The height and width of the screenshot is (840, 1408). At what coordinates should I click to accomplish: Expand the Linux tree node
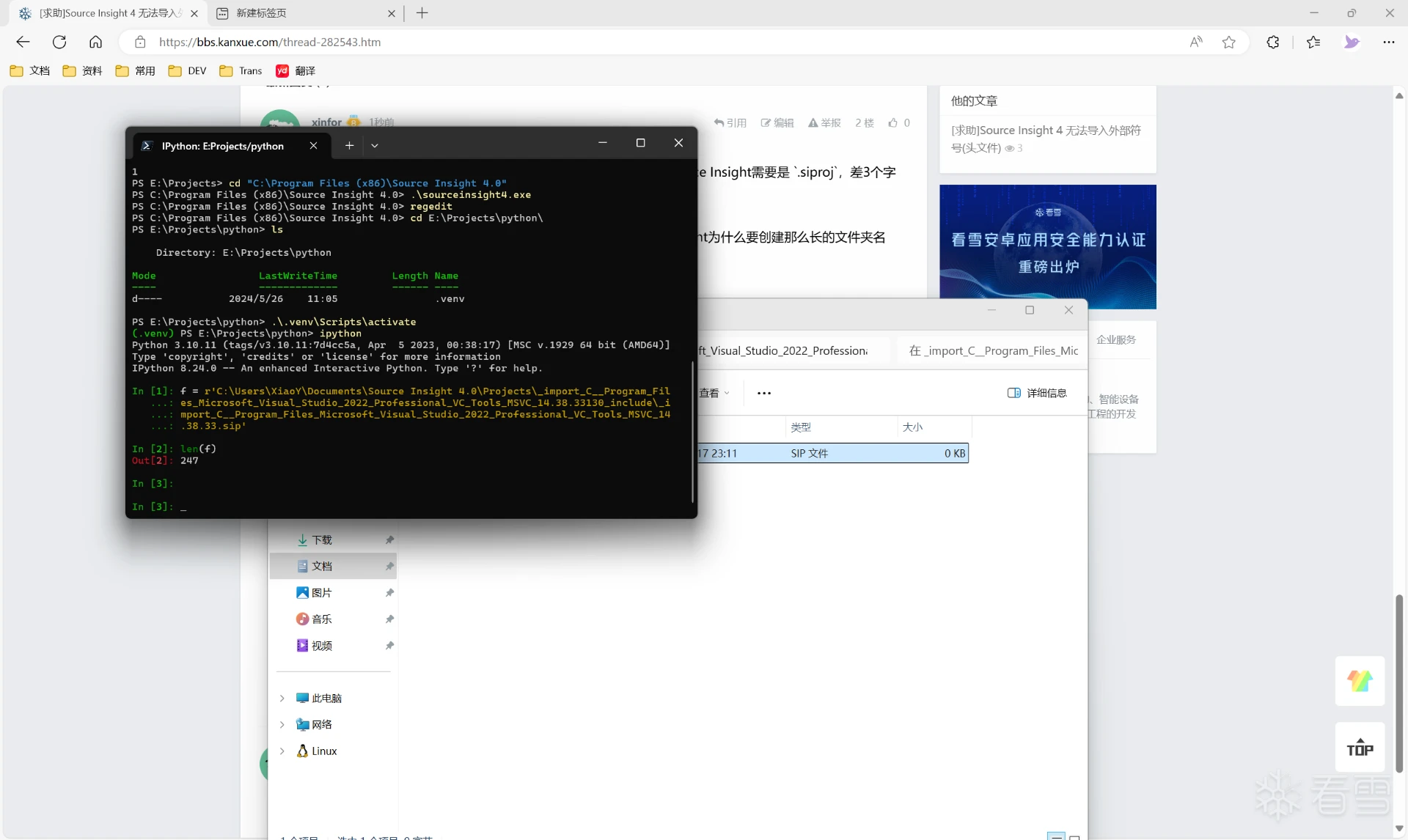pyautogui.click(x=282, y=751)
